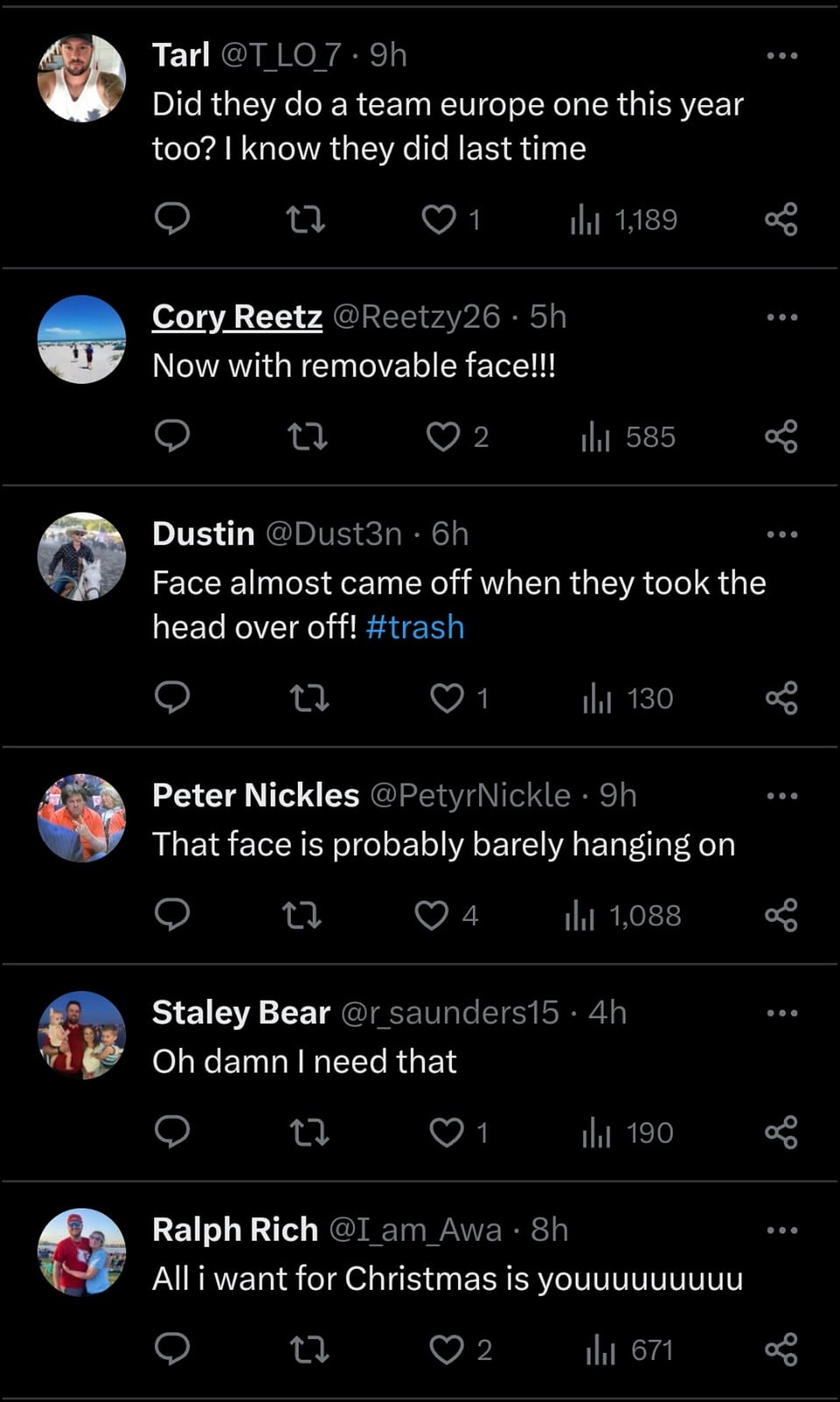Open Peter Nickles' profile picture
The image size is (840, 1402).
click(x=81, y=818)
